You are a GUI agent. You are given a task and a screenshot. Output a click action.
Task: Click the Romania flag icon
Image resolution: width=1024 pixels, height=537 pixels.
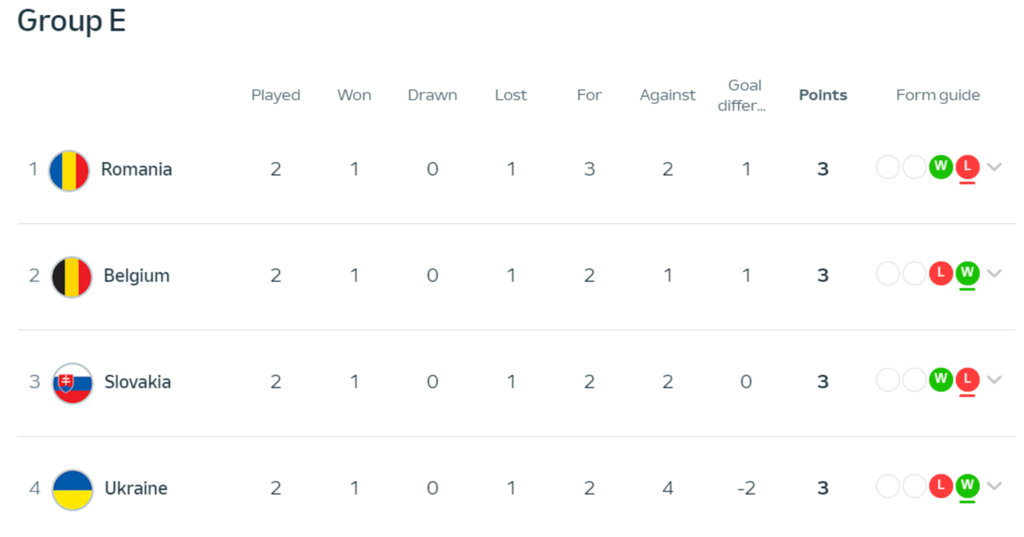click(70, 170)
